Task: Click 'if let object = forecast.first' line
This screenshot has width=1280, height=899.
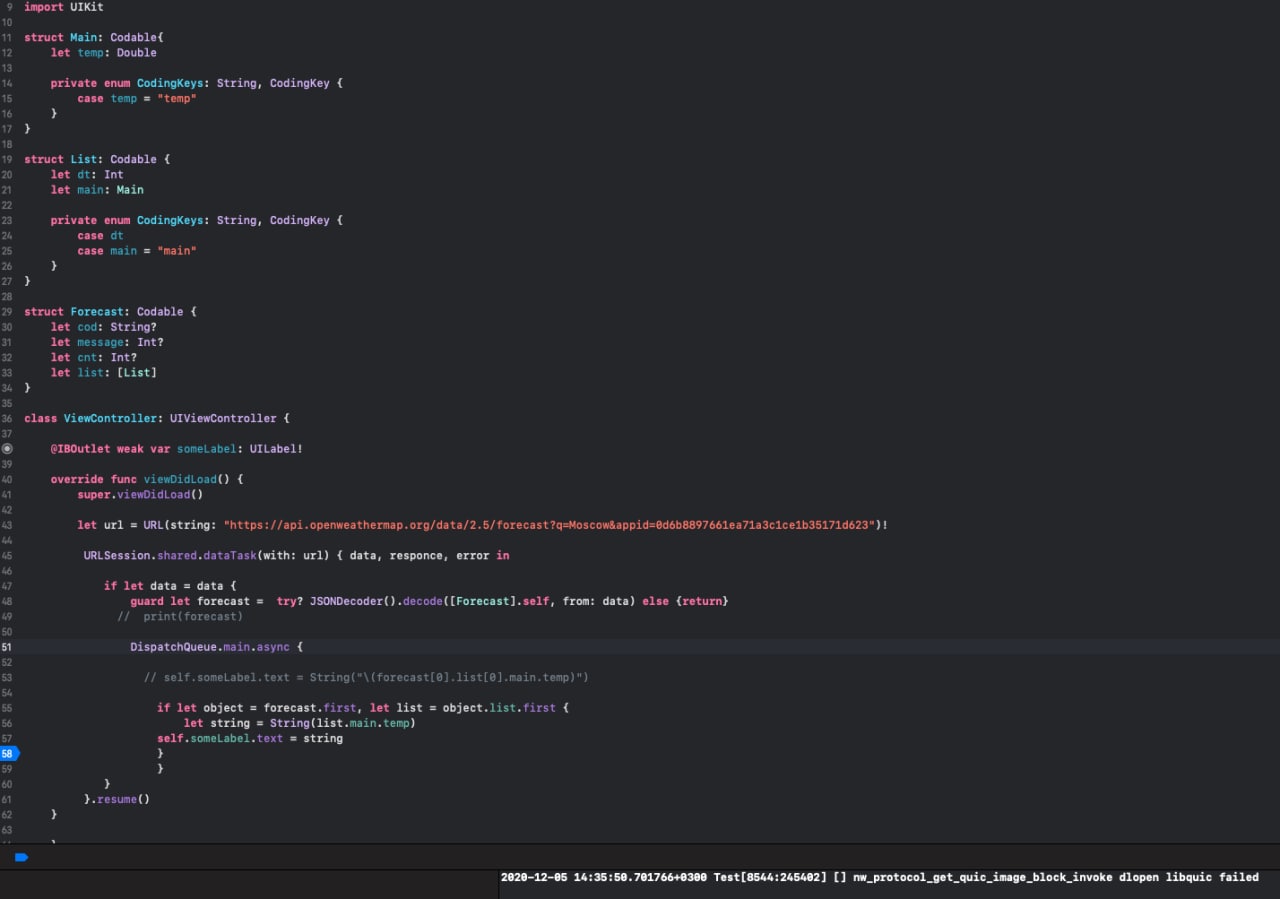Action: click(363, 707)
